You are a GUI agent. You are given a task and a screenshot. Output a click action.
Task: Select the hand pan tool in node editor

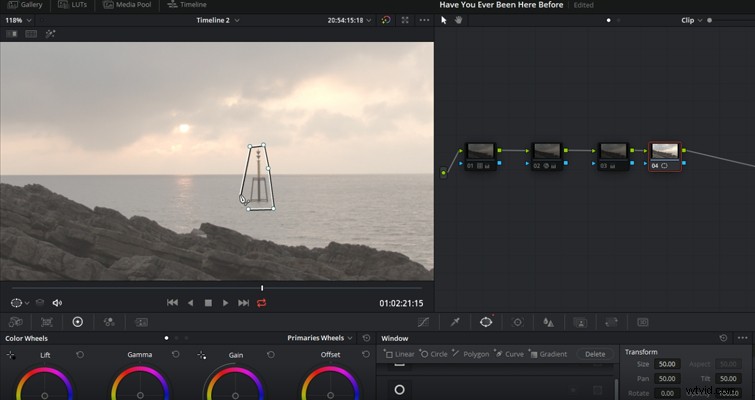point(458,20)
